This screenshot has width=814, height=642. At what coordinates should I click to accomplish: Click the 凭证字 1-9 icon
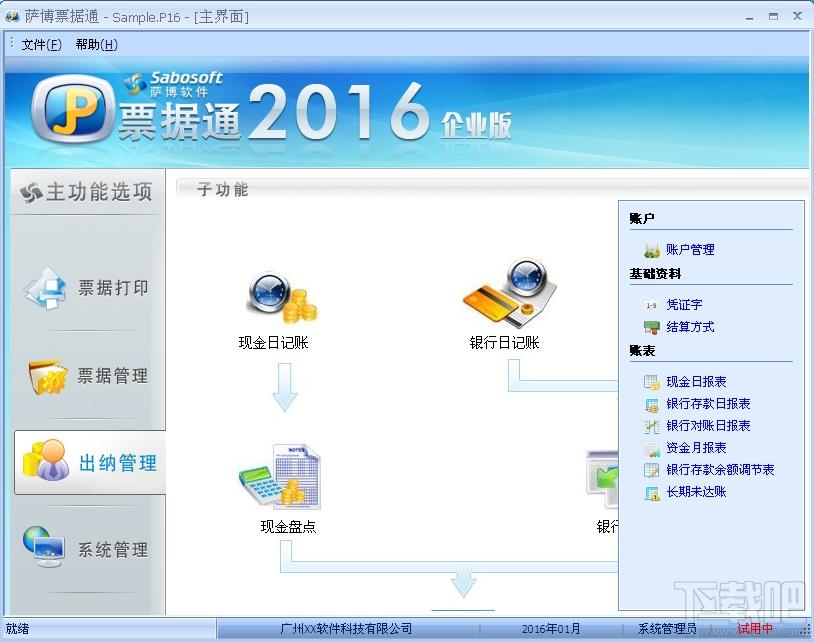pos(651,305)
